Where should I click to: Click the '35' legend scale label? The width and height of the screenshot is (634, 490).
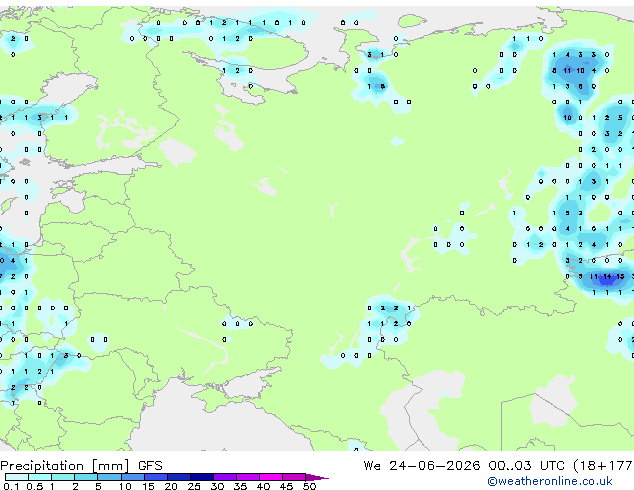pyautogui.click(x=240, y=486)
